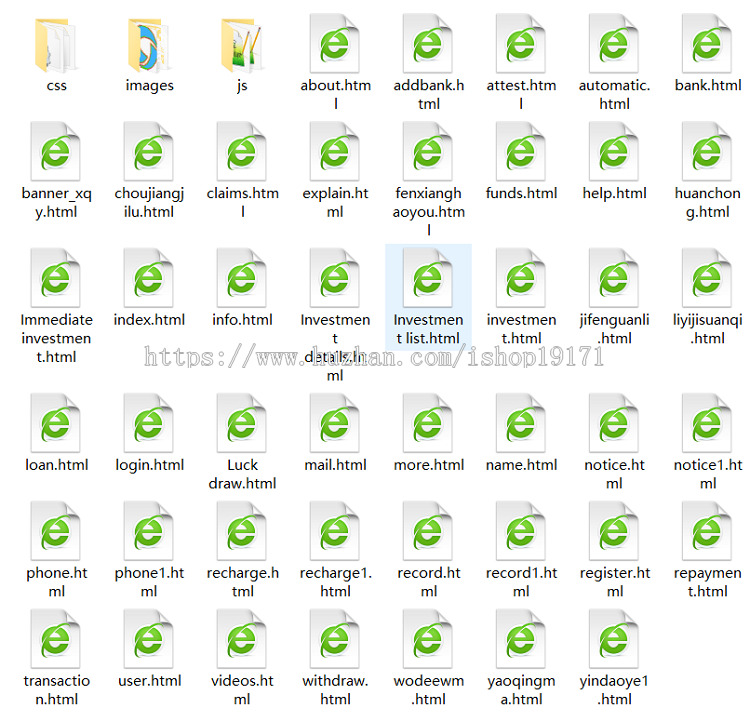Viewport: 750px width, 708px height.
Task: Select the notice.html file icon
Action: 614,423
